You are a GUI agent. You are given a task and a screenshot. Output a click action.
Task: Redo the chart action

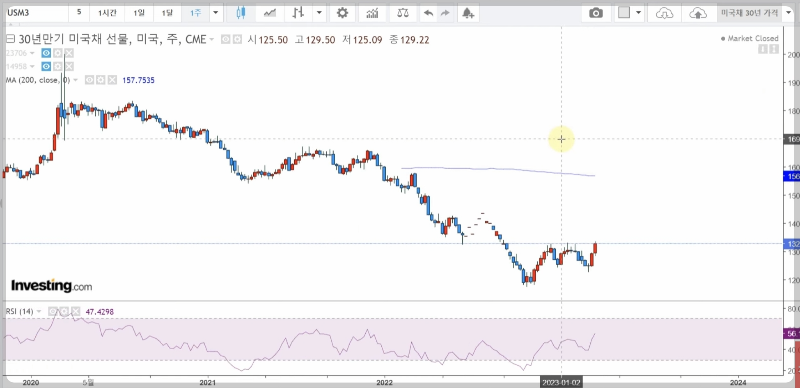(445, 13)
